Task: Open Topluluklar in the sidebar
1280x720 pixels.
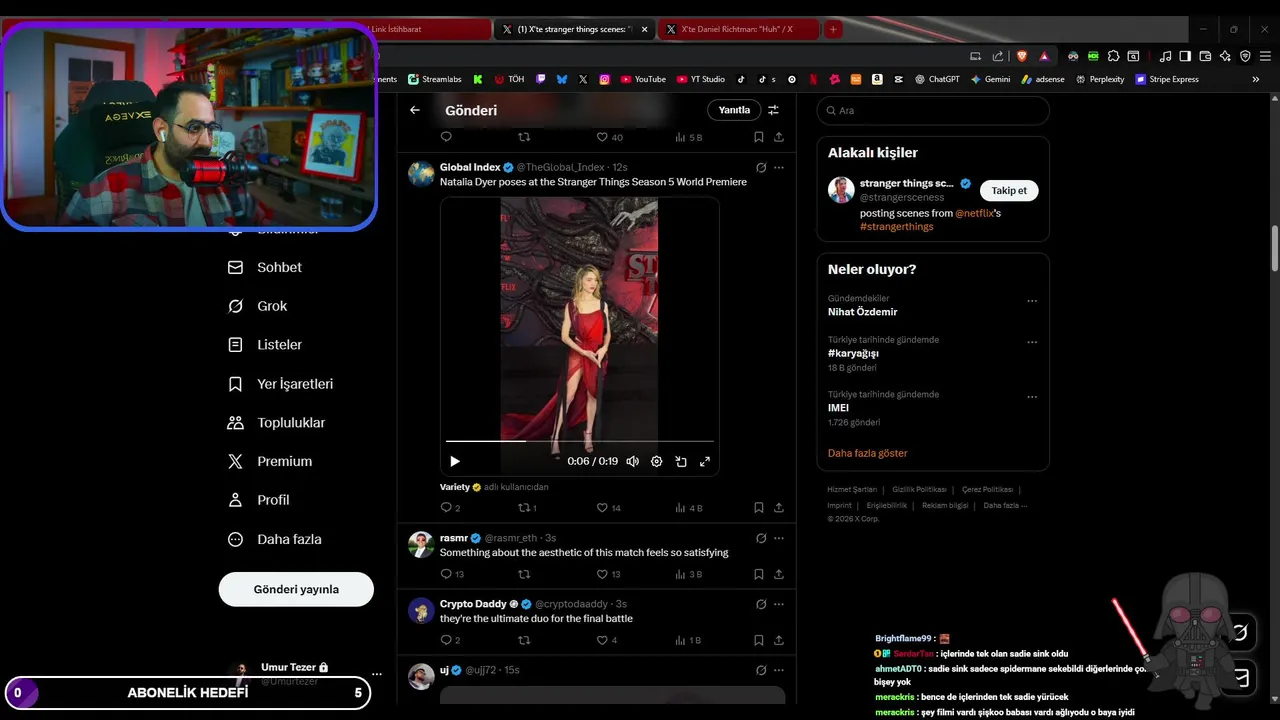Action: pyautogui.click(x=276, y=423)
